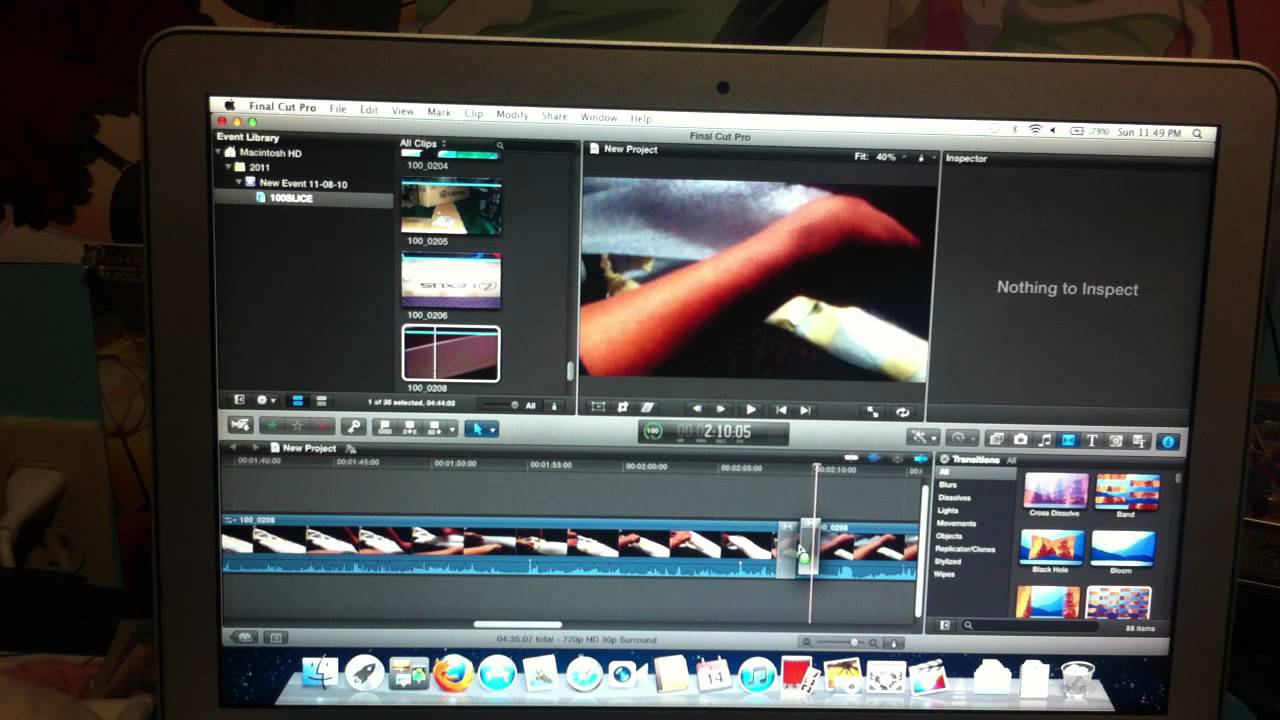The width and height of the screenshot is (1280, 720).
Task: Toggle the Event Library sidebar button
Action: tap(239, 399)
